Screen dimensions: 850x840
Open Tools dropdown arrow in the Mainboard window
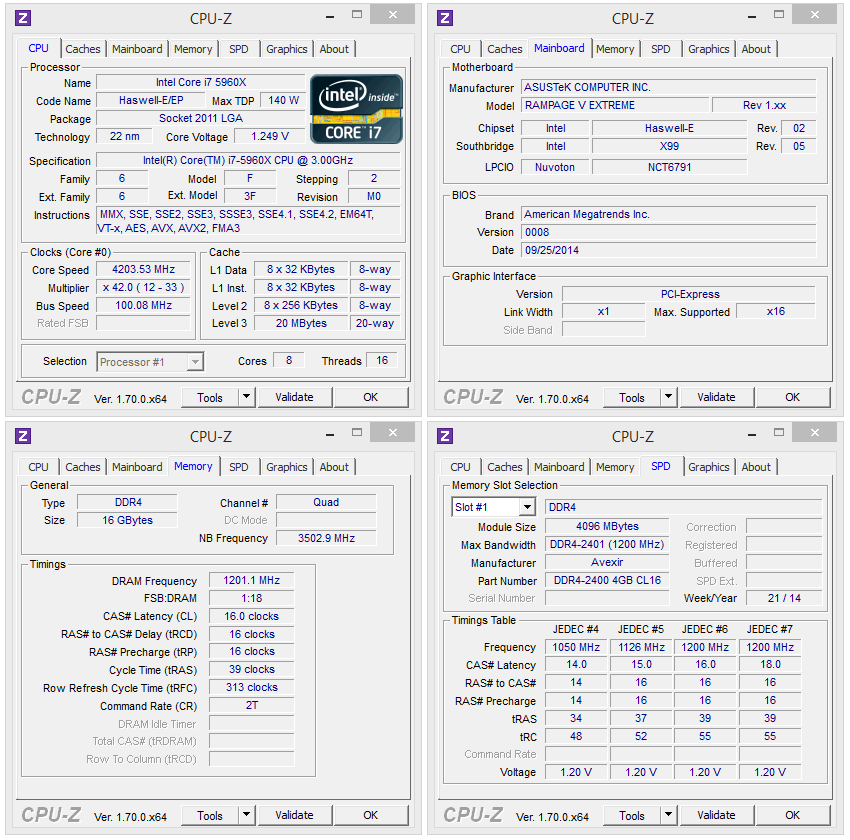668,397
